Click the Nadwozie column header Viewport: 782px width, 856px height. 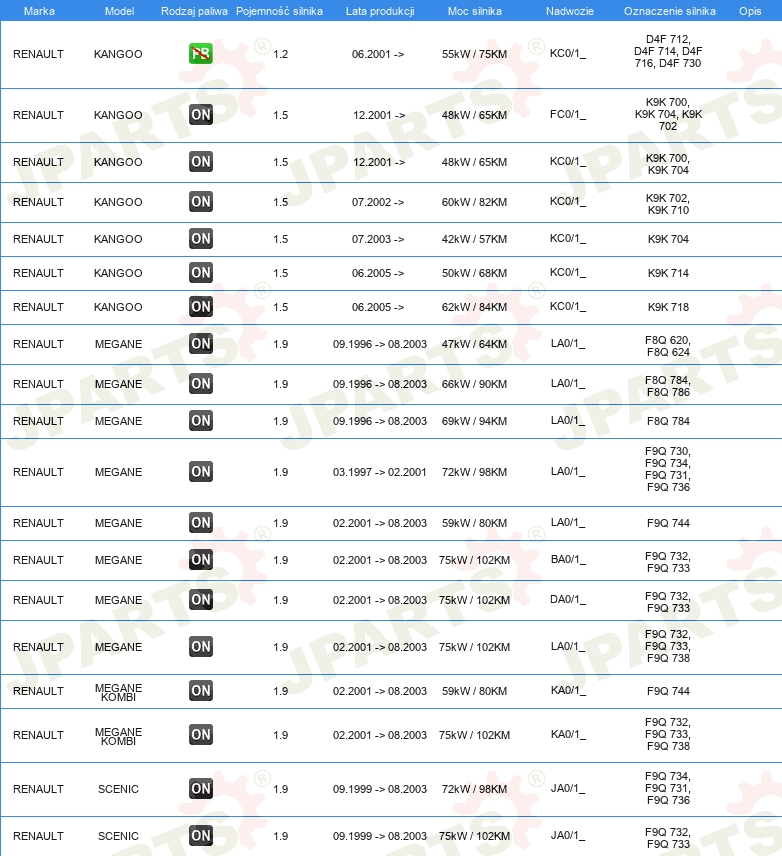click(x=570, y=11)
